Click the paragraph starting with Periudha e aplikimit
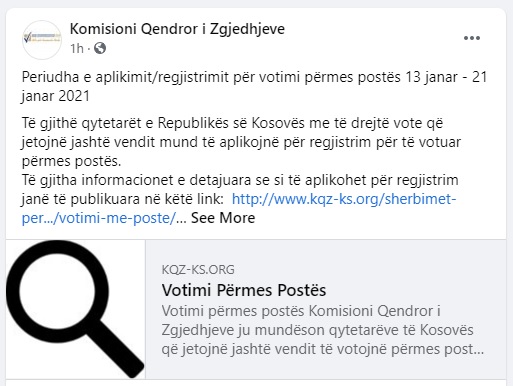Image resolution: width=513 pixels, height=386 pixels. pos(255,87)
